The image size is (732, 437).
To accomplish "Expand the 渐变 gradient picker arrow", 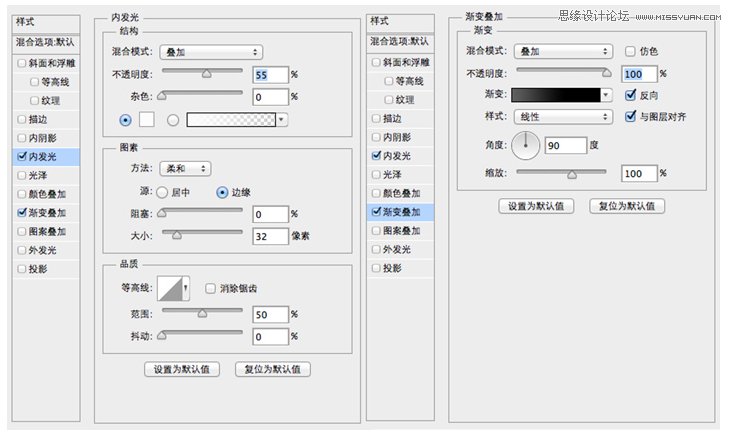I will (606, 95).
